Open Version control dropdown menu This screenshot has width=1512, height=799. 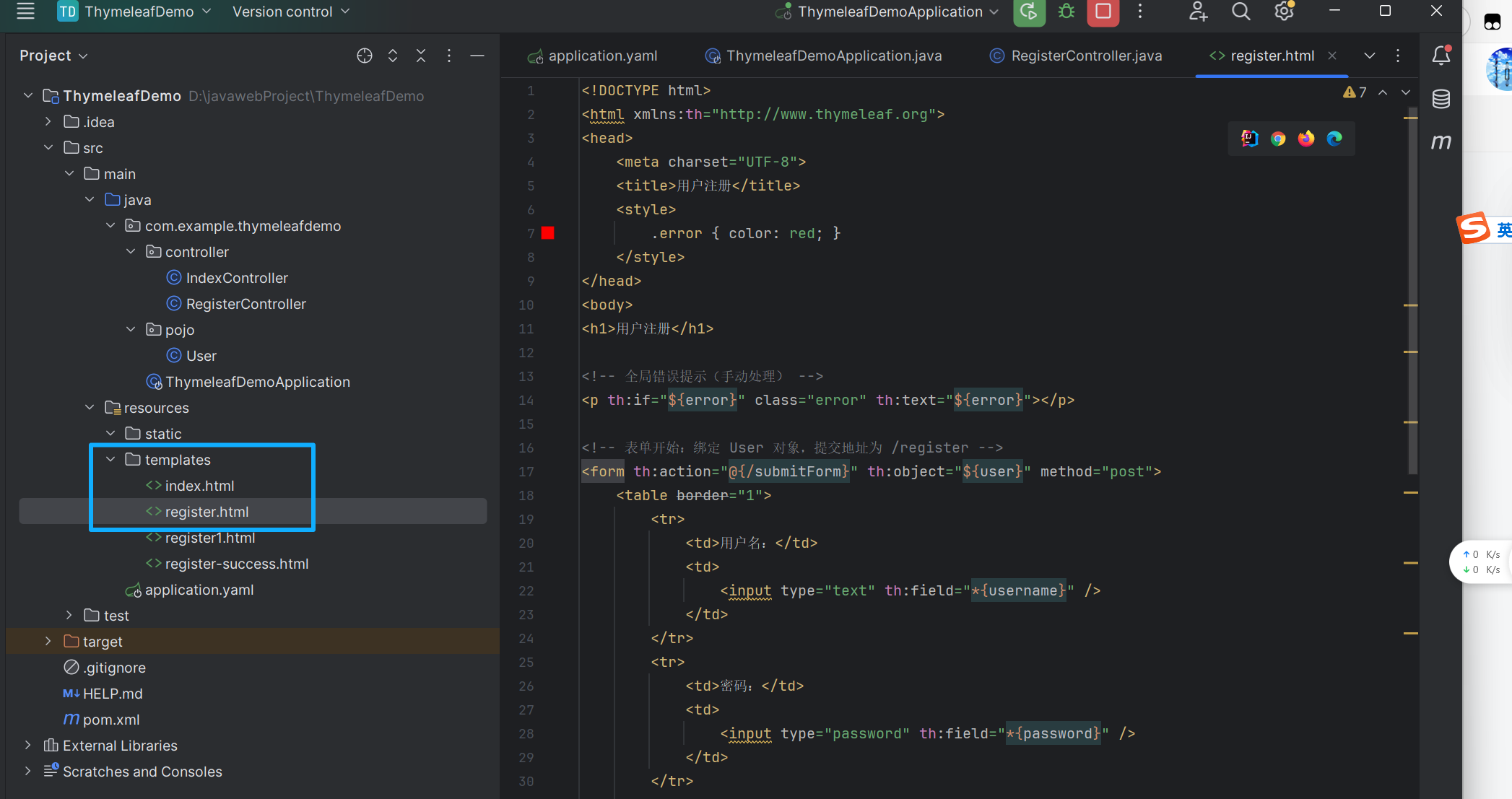pos(290,12)
